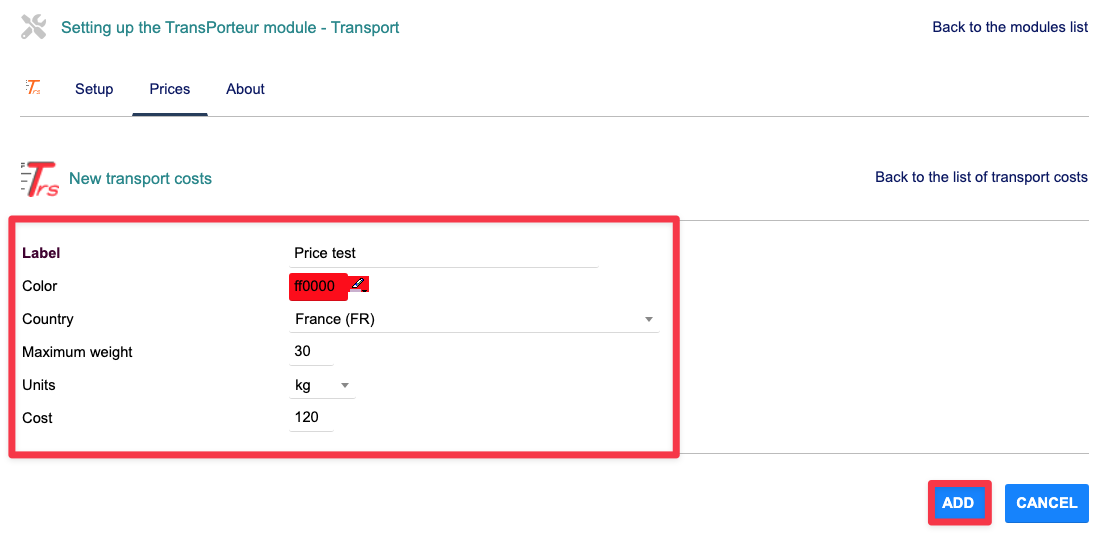Viewport: 1115px width, 545px height.
Task: Click the bold Label field caption
Action: [41, 253]
